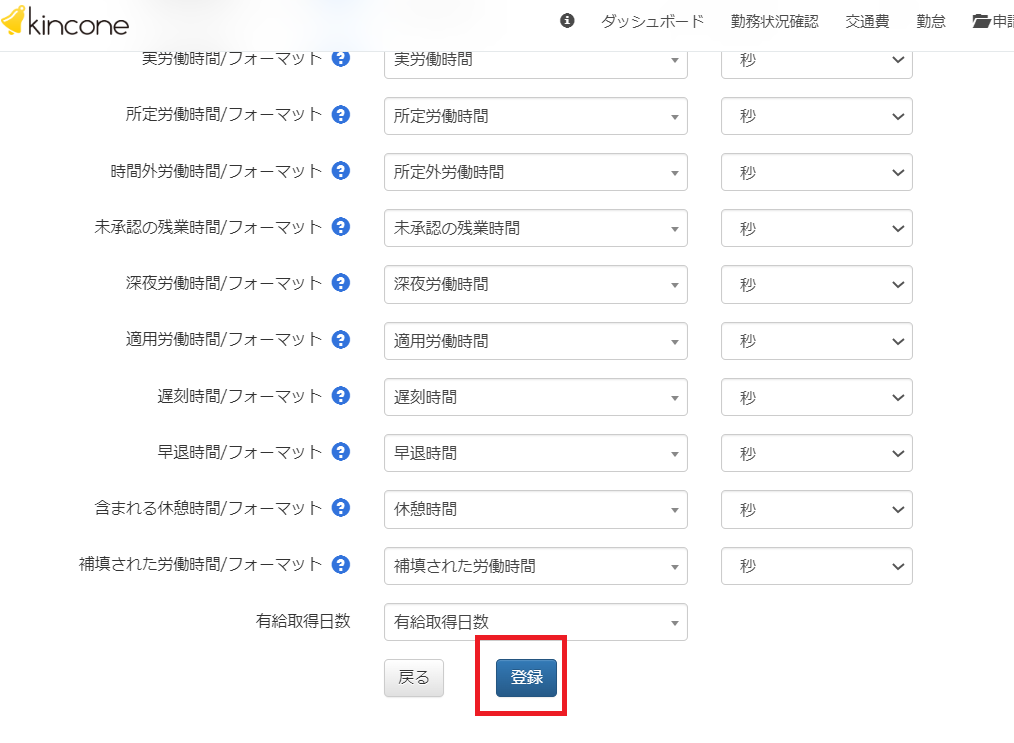Open help icon for 早退時間/フォーマット
Viewport: 1014px width, 743px height.
[x=341, y=451]
